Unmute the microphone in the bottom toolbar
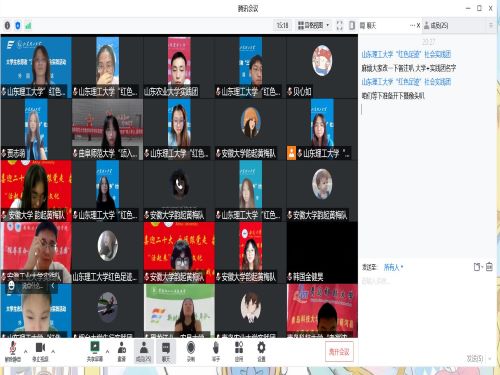Image resolution: width=500 pixels, height=375 pixels. click(x=12, y=351)
